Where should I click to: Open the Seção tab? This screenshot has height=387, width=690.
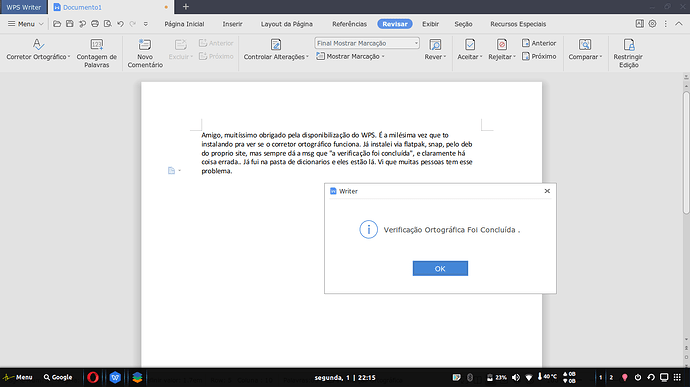(463, 24)
